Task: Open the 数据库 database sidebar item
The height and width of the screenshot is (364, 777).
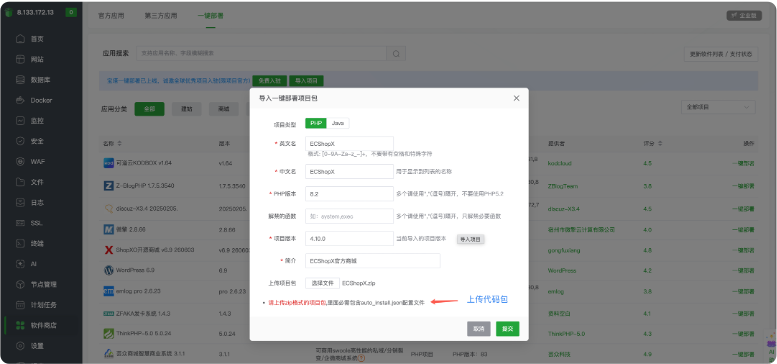Action: 40,80
